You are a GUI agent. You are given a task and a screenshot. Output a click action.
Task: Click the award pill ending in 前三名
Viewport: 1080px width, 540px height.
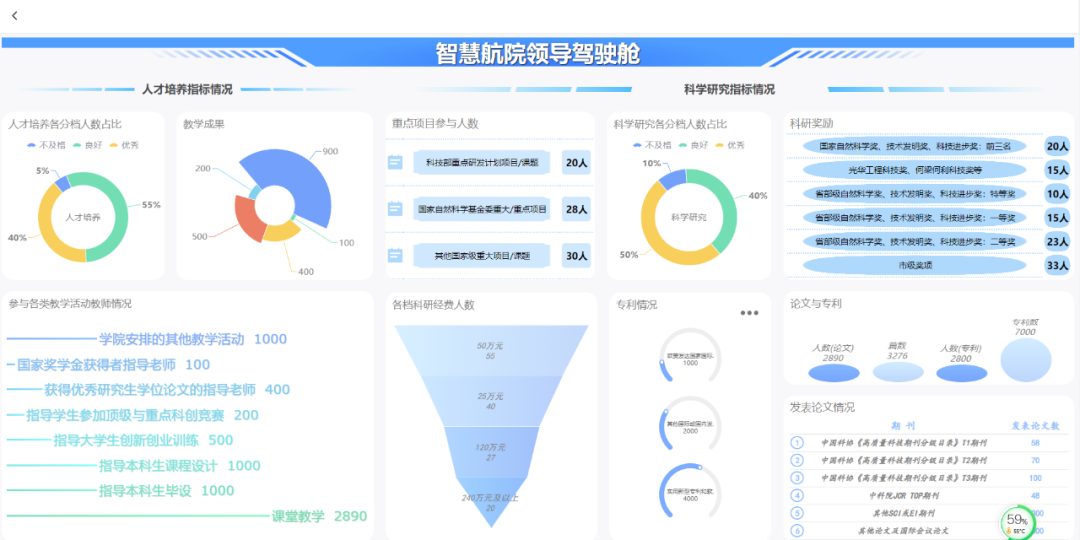point(915,146)
